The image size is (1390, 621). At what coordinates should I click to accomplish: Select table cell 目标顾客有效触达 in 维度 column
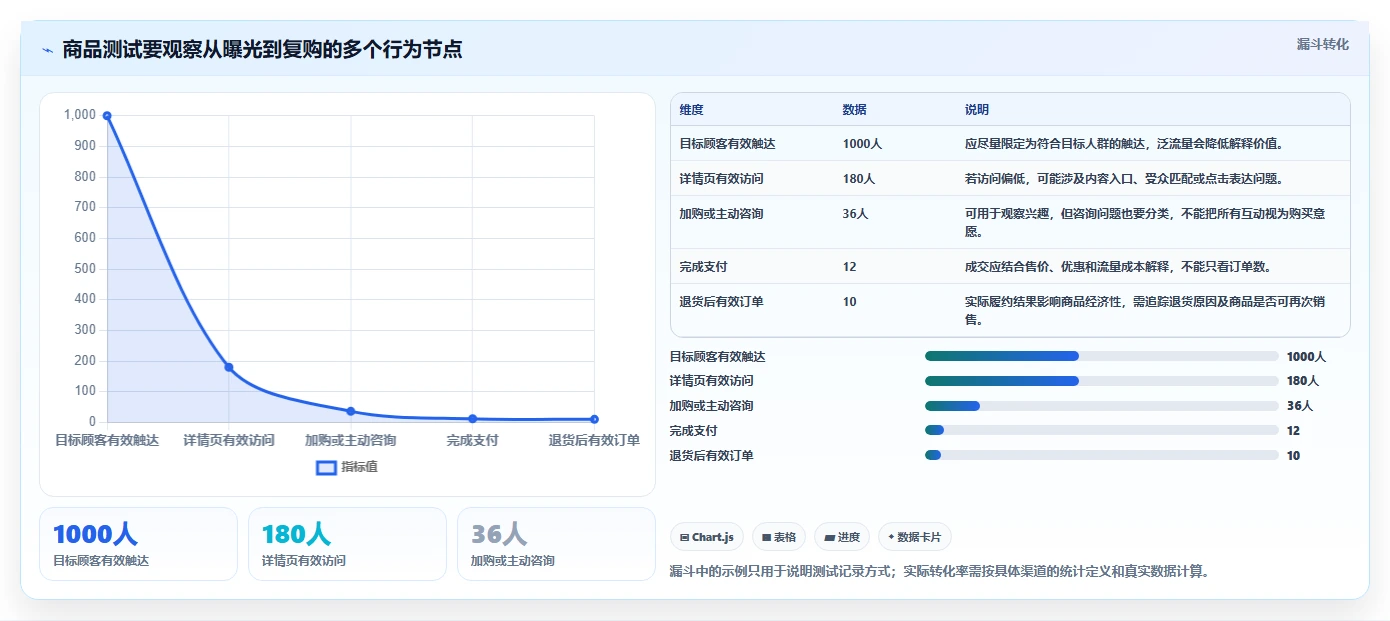(x=728, y=144)
